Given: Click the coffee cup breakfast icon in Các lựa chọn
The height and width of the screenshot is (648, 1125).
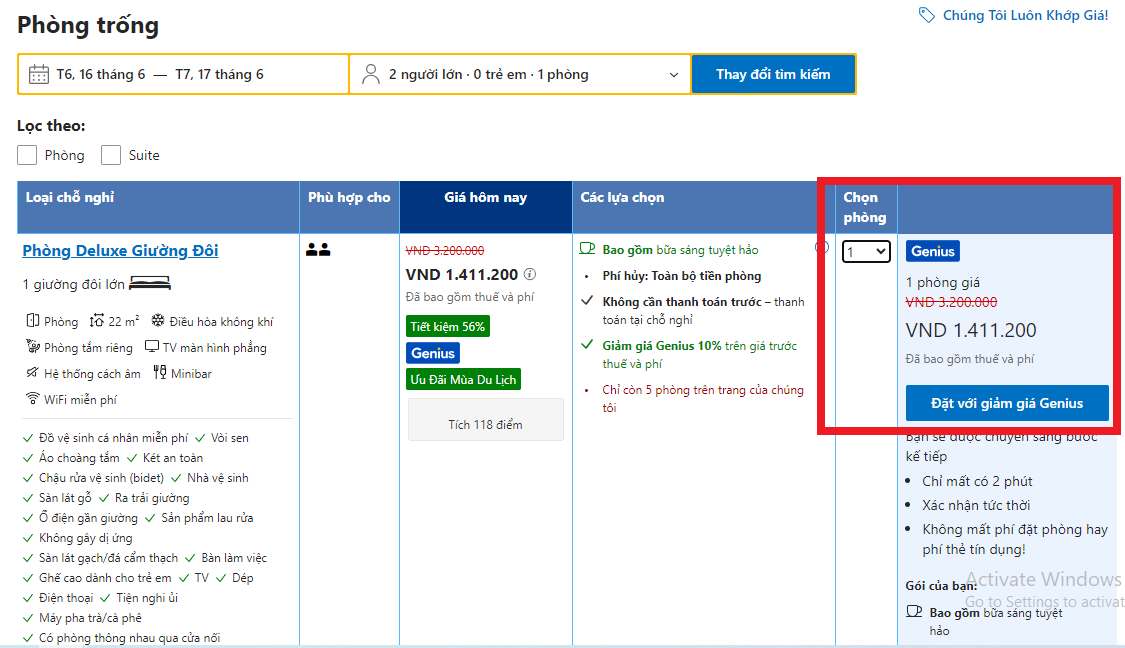Looking at the screenshot, I should (588, 249).
